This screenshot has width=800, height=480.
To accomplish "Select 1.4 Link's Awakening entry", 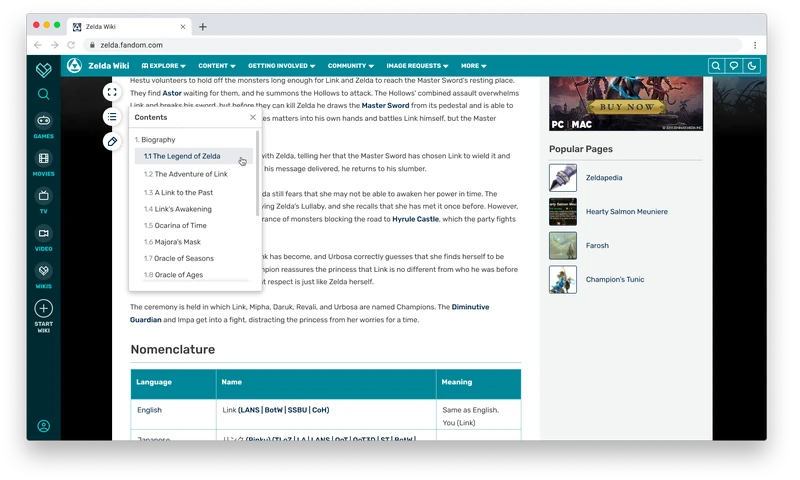I will (178, 209).
